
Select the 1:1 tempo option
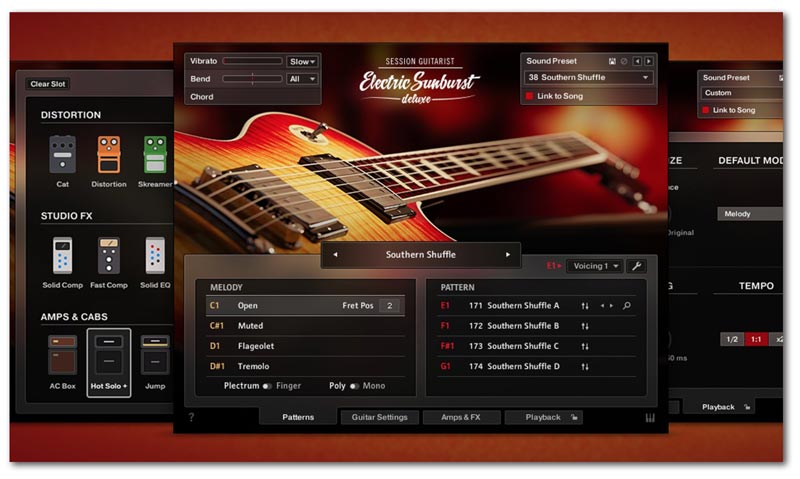click(756, 339)
